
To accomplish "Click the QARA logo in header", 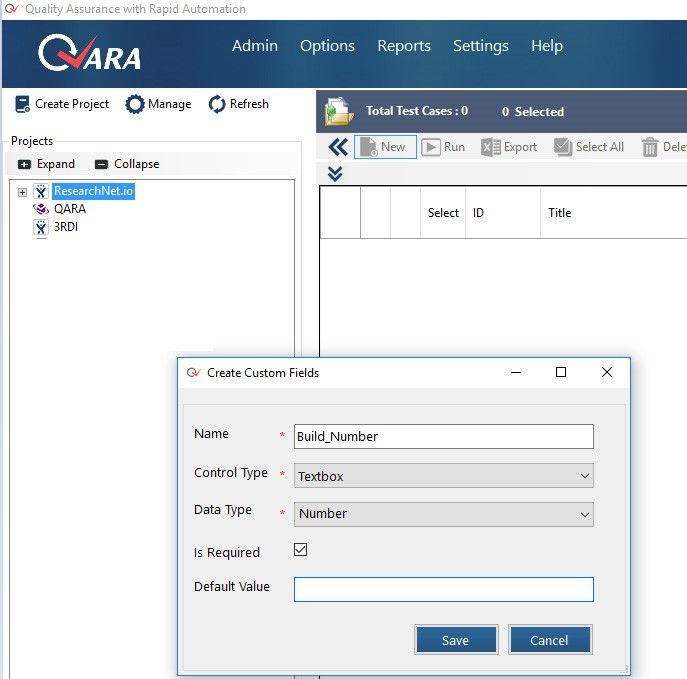I will tap(90, 53).
